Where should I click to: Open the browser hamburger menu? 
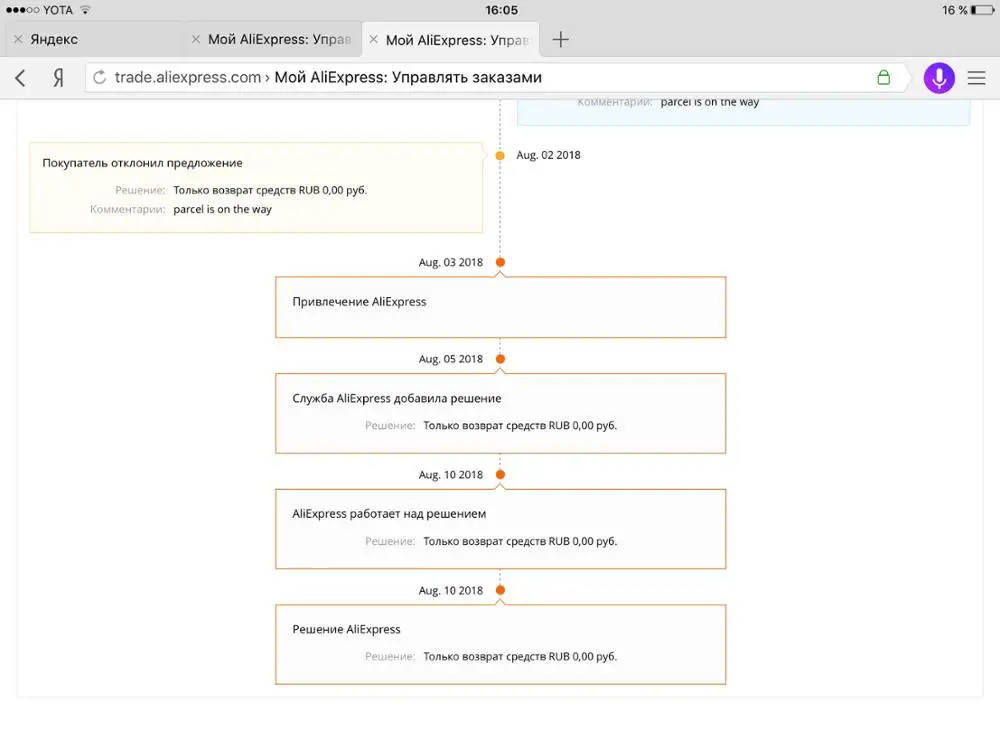coord(976,78)
